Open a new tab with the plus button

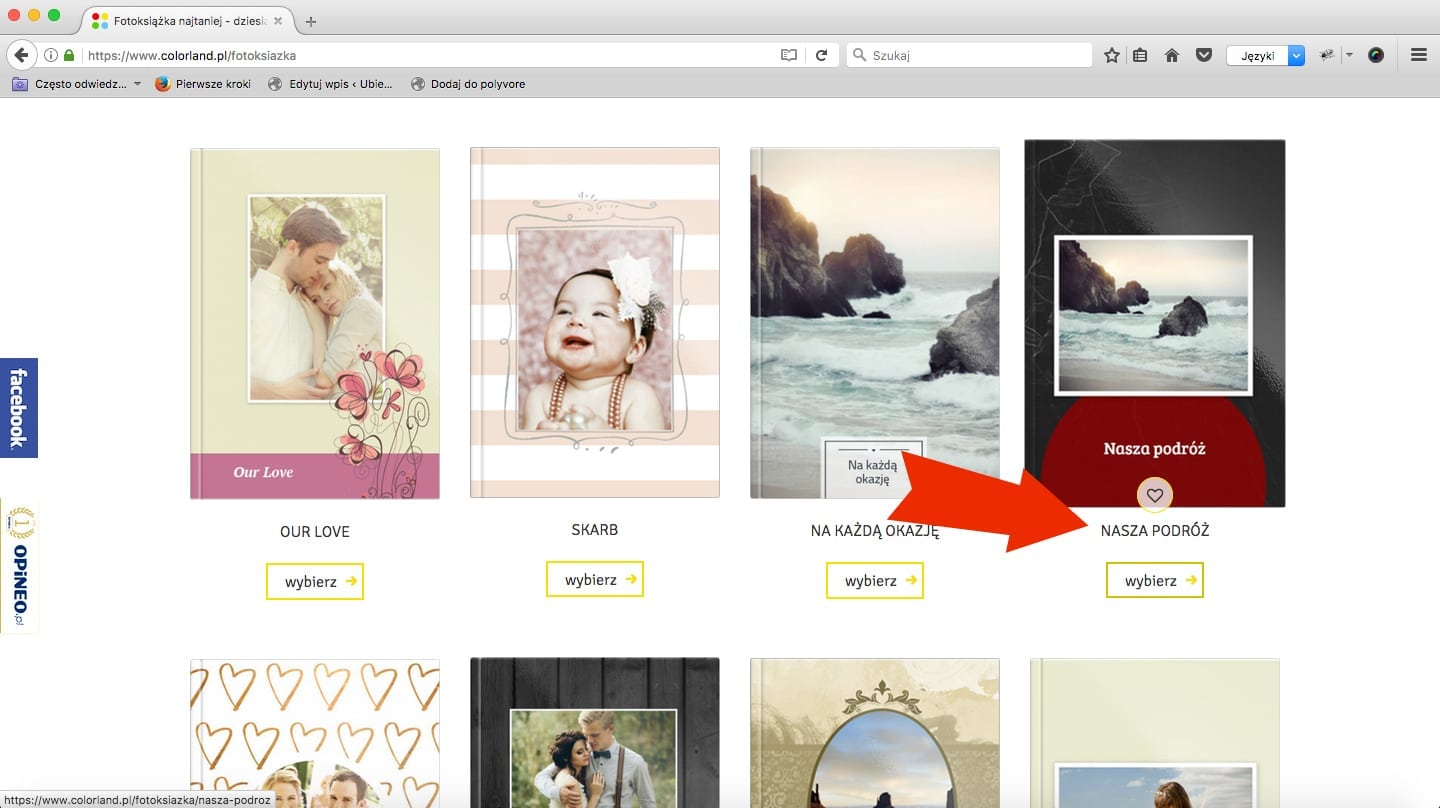tap(311, 21)
